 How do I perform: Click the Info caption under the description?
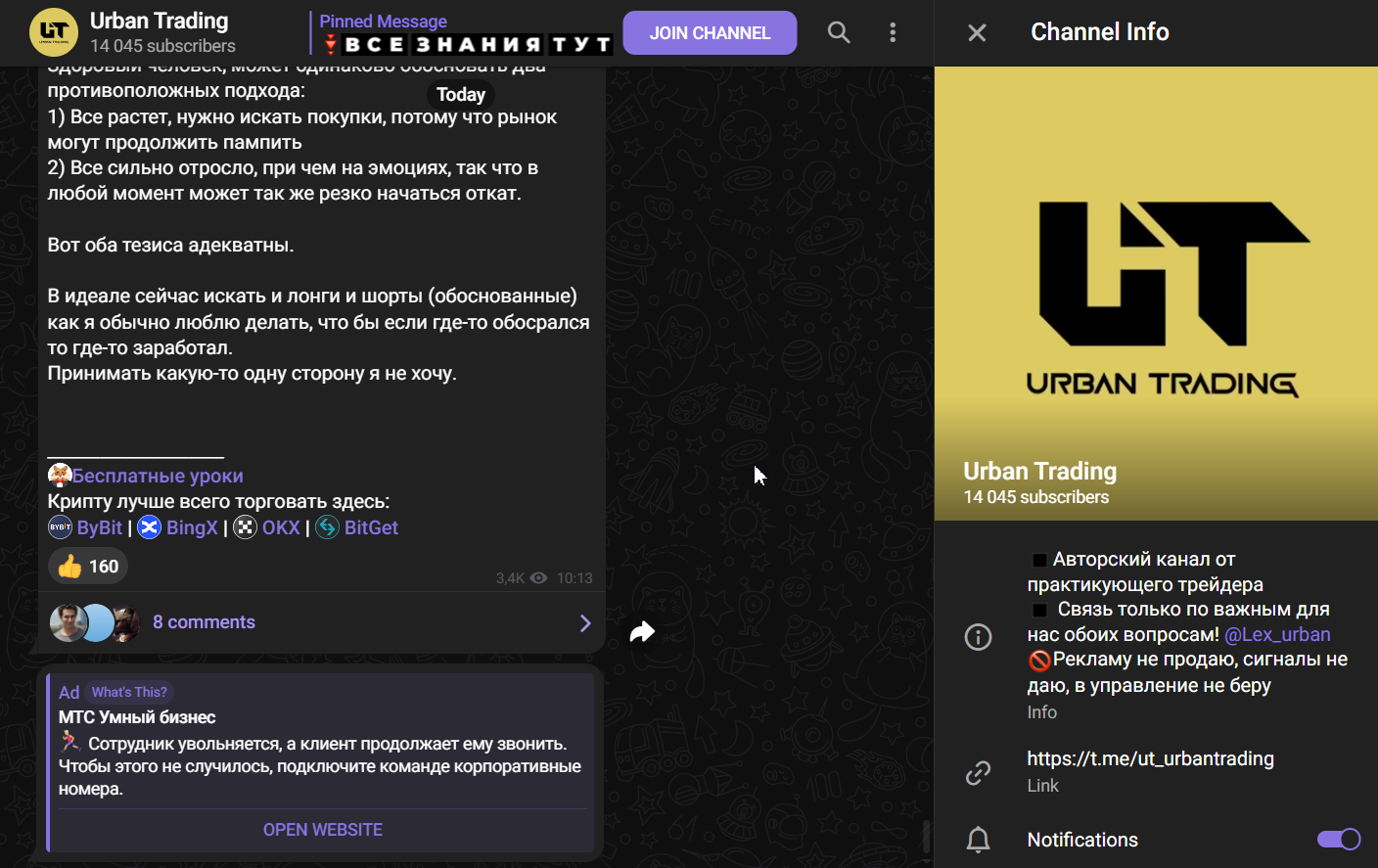pos(1042,712)
